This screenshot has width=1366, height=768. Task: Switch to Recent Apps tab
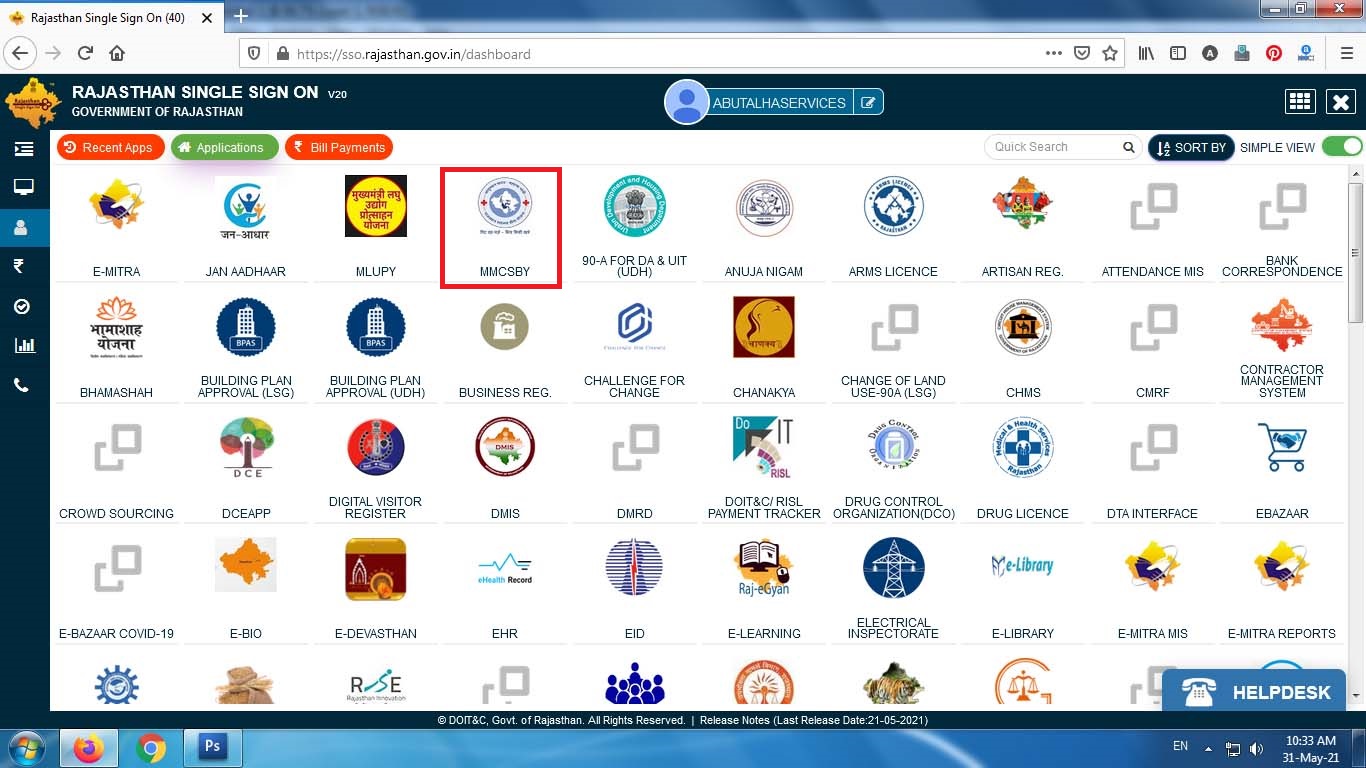pos(110,147)
